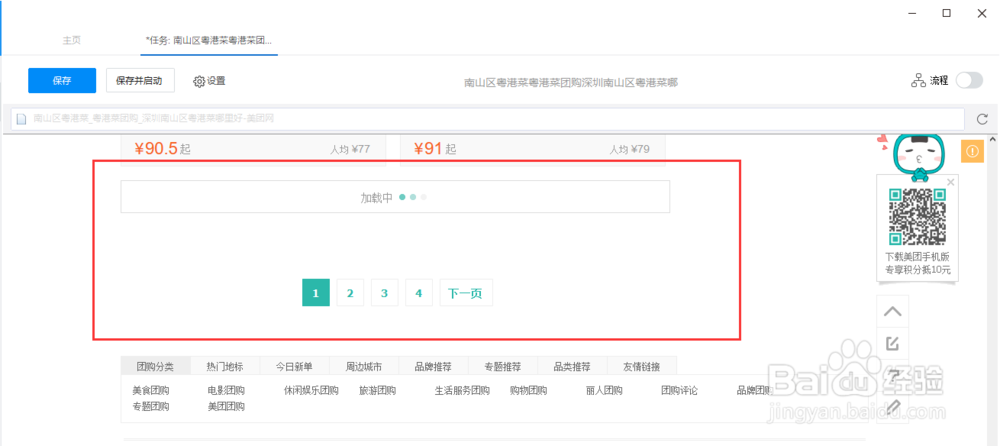Go to page 3 of results
The width and height of the screenshot is (1000, 446).
coord(385,293)
